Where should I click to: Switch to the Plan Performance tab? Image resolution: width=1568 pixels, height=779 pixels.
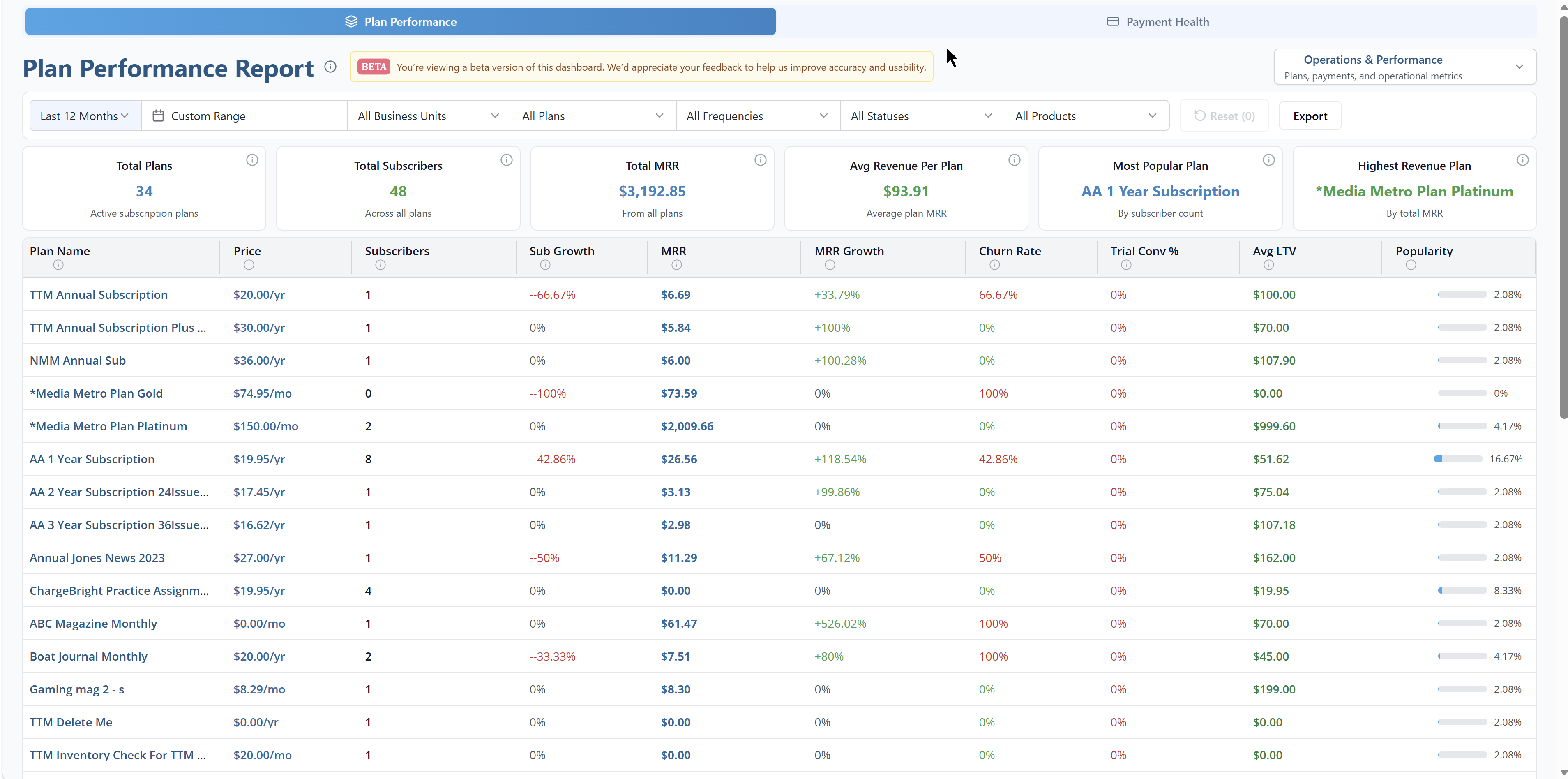click(x=401, y=21)
